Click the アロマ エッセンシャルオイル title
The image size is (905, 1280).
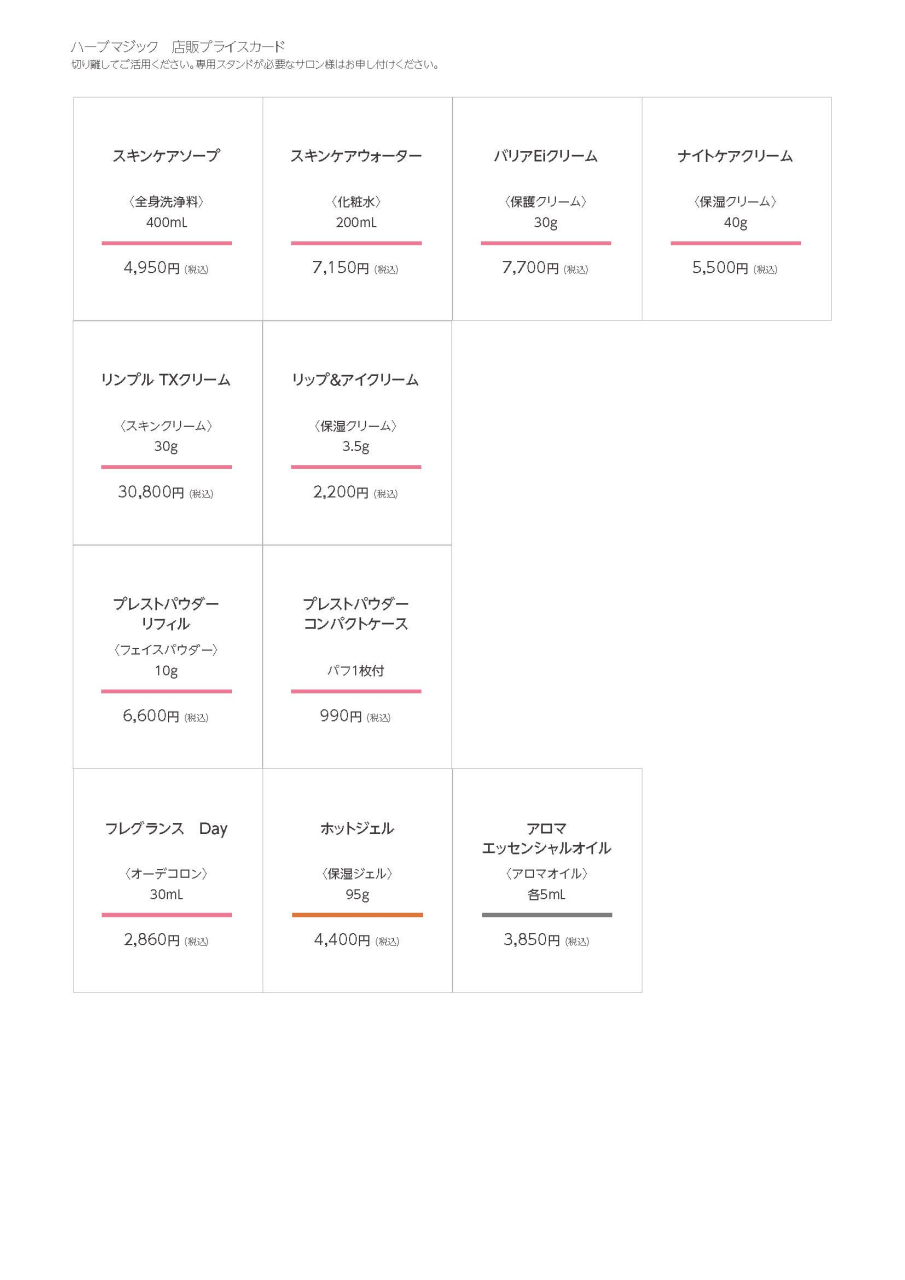pos(546,838)
